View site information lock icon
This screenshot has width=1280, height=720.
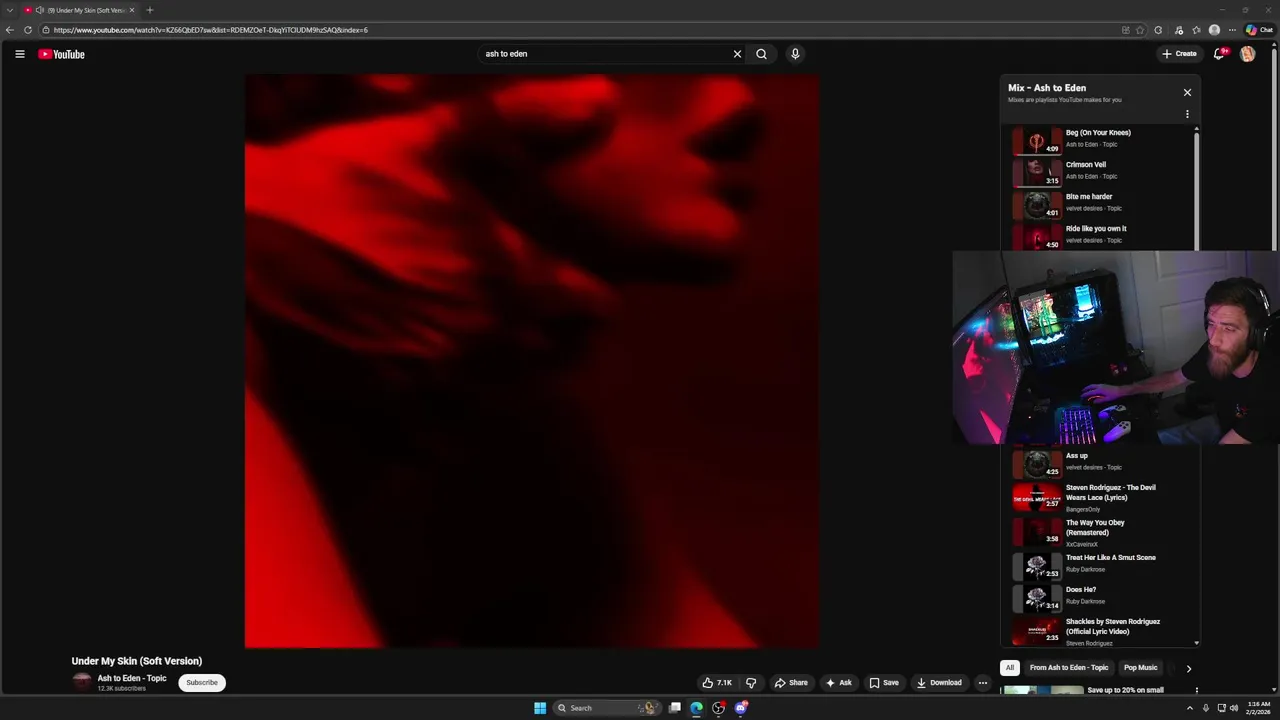click(46, 30)
